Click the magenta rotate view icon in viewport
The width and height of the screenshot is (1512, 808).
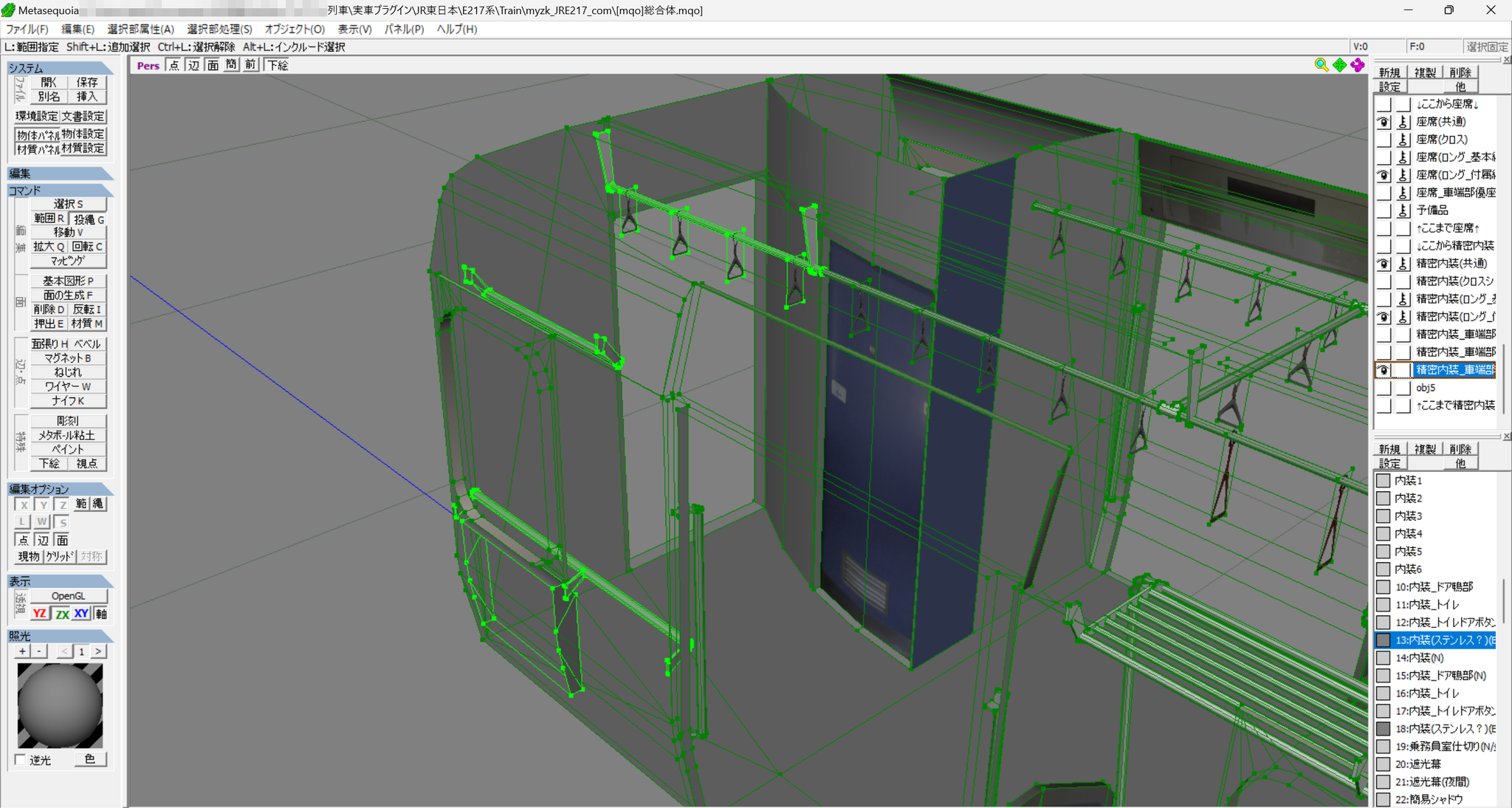1358,65
